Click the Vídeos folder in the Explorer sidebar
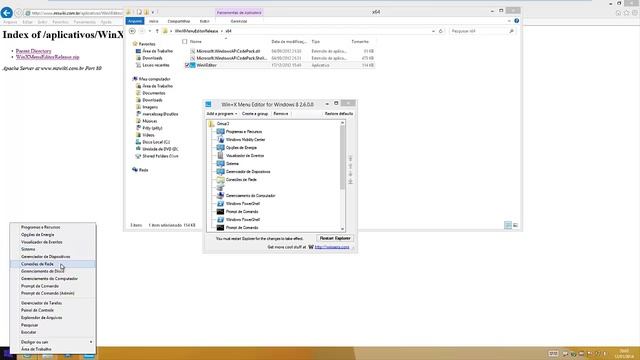 [148, 135]
